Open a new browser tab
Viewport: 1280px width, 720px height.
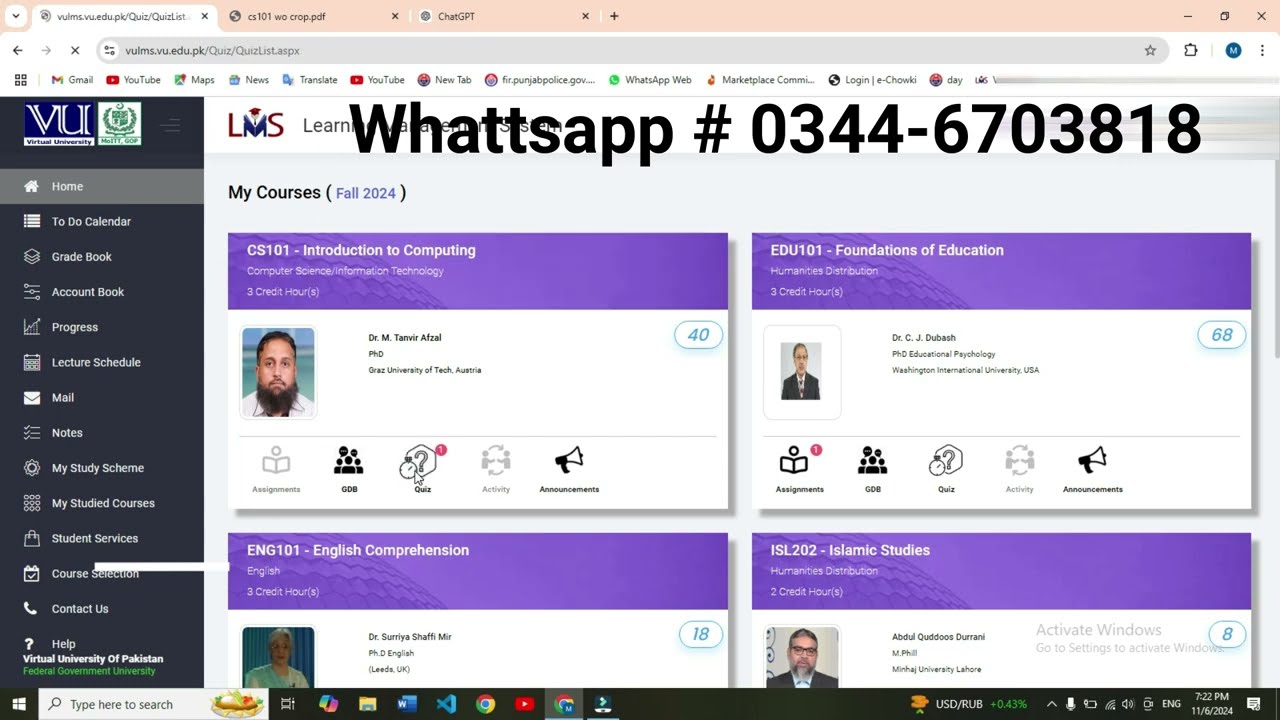coord(614,16)
